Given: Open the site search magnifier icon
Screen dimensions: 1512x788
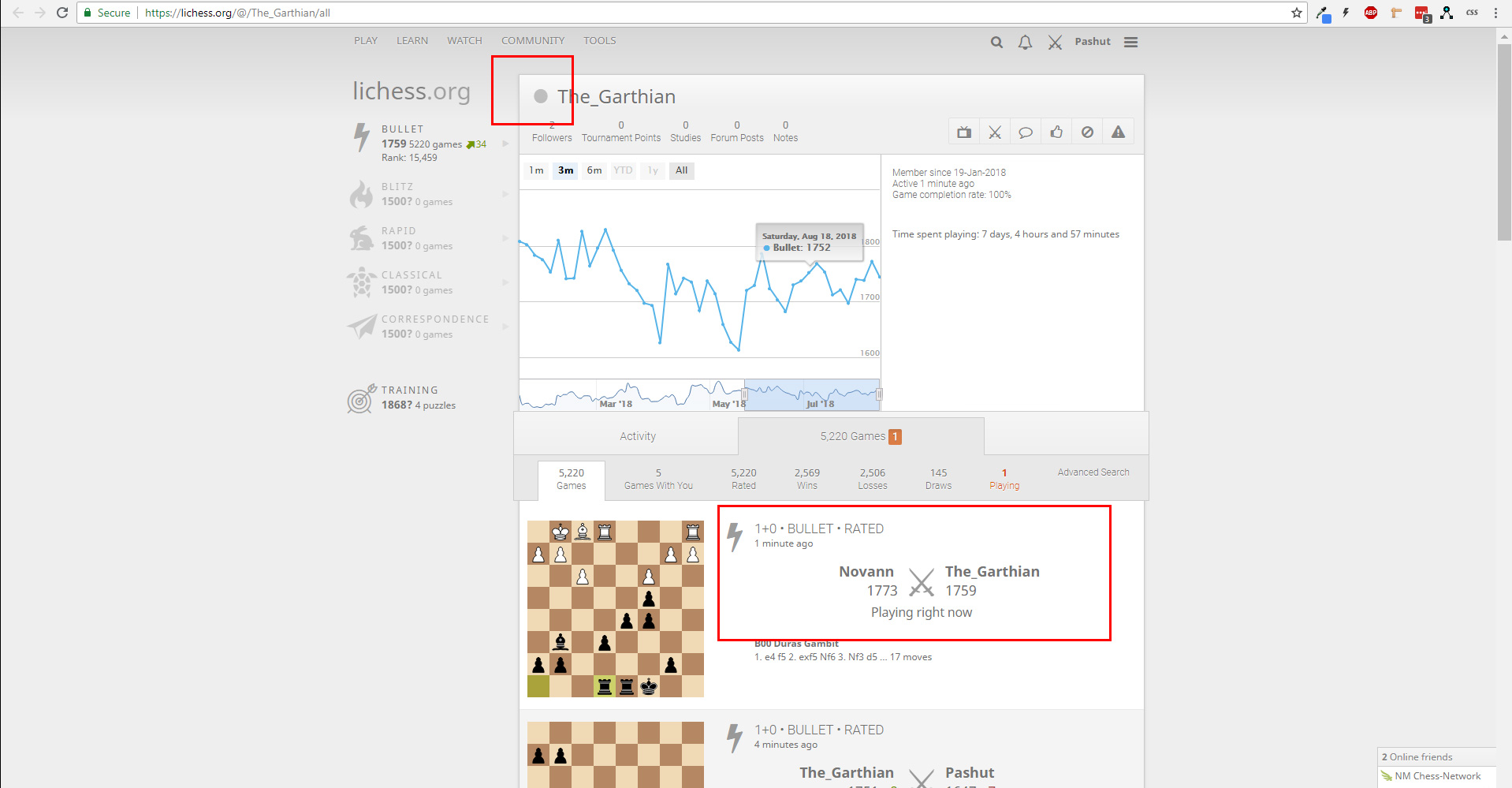Looking at the screenshot, I should 996,43.
